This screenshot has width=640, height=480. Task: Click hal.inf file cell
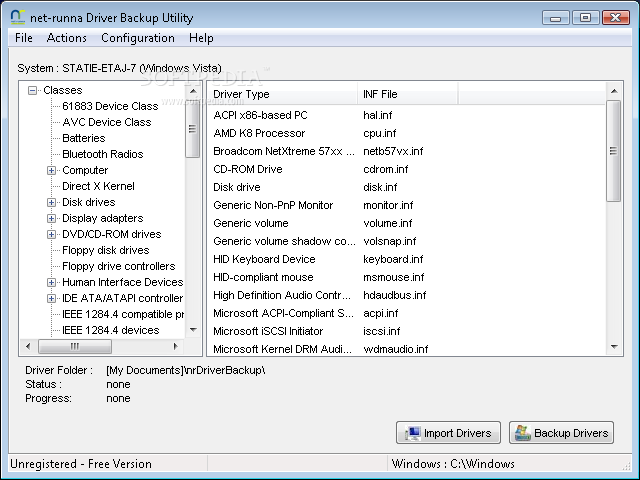(378, 115)
